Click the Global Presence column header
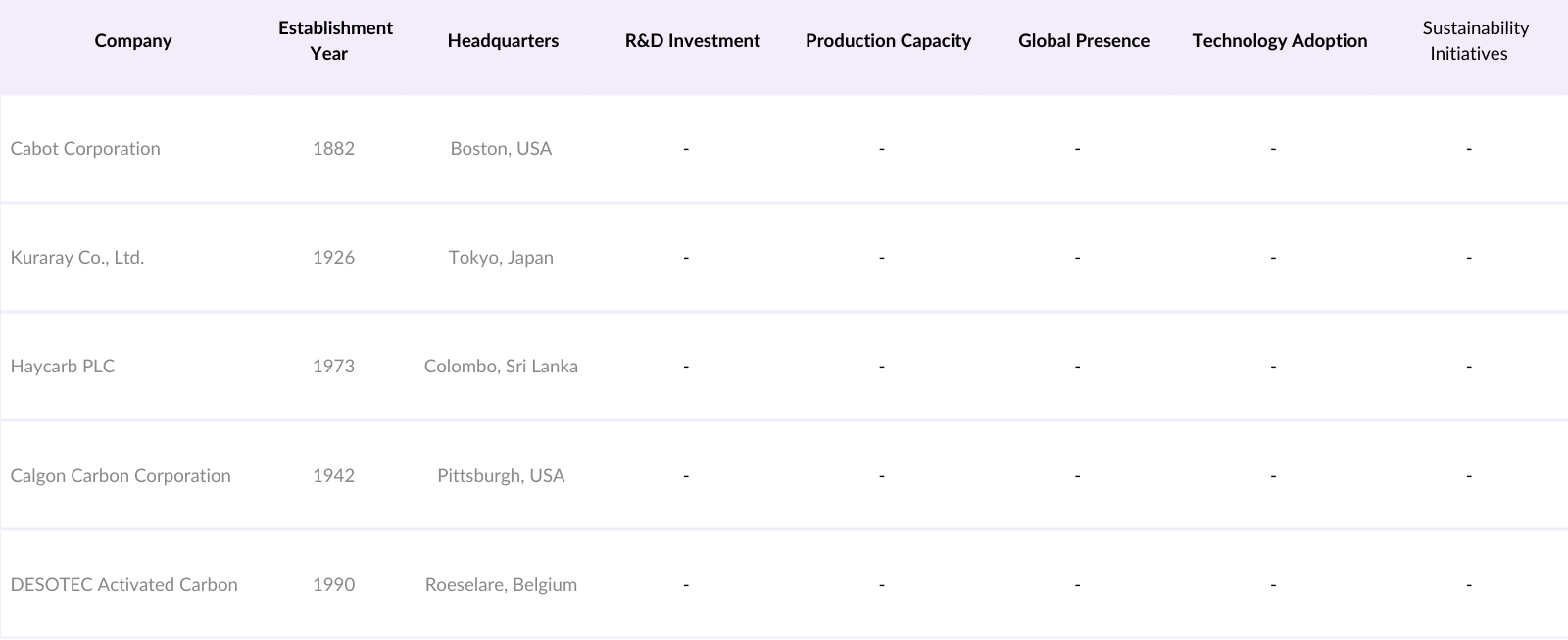Screen dimensions: 1568x640 pos(1084,40)
